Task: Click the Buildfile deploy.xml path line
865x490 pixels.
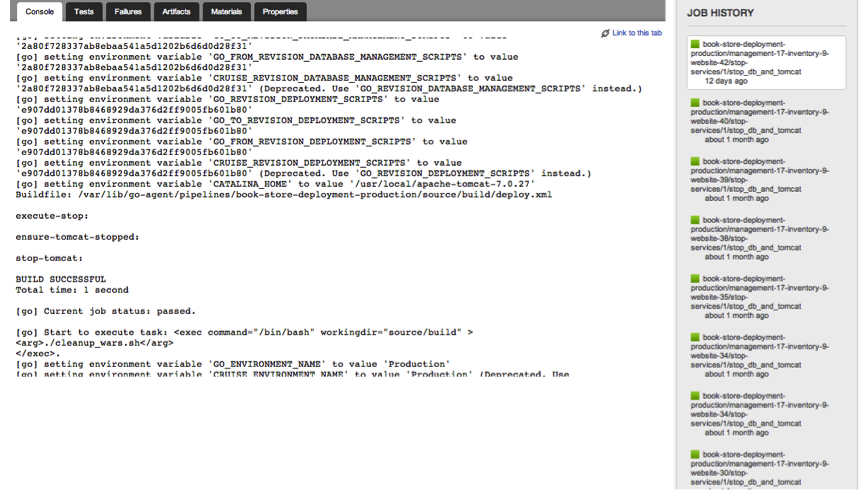Action: pyautogui.click(x=283, y=195)
